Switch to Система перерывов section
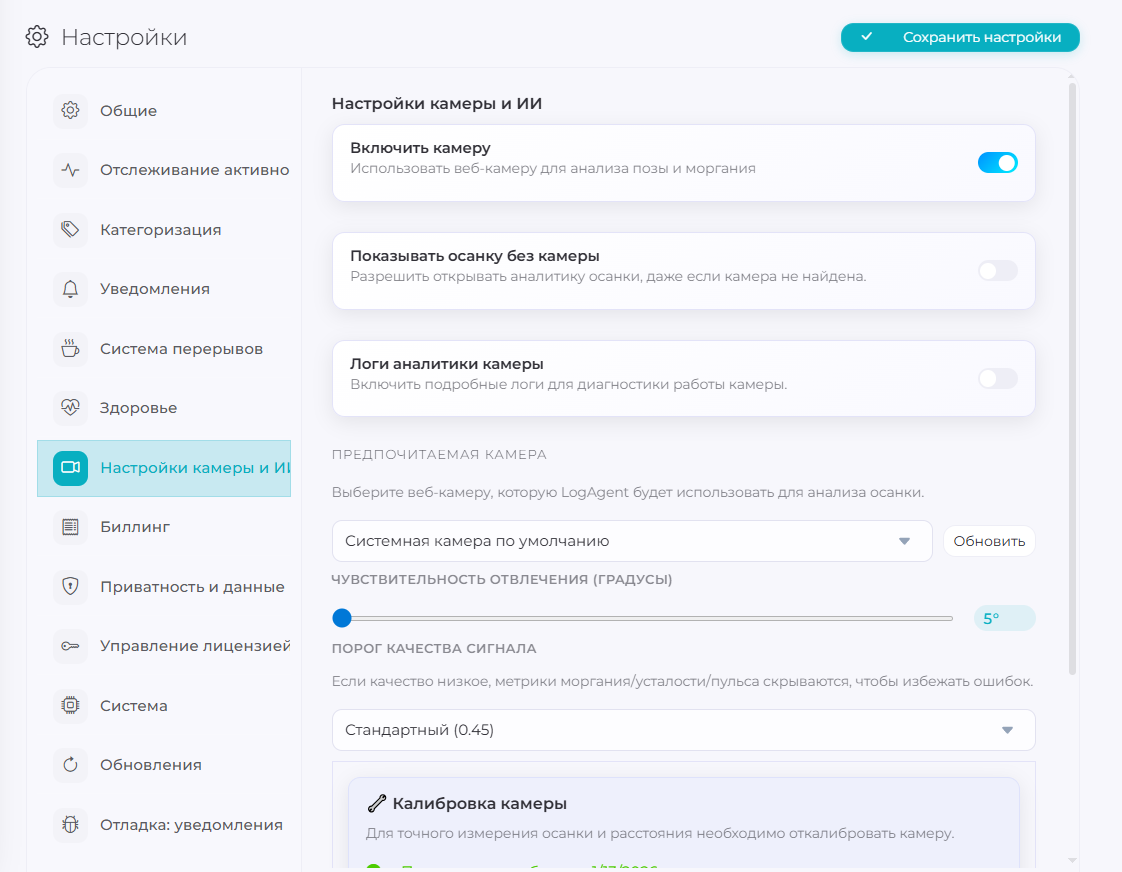This screenshot has height=872, width=1122. [x=164, y=349]
